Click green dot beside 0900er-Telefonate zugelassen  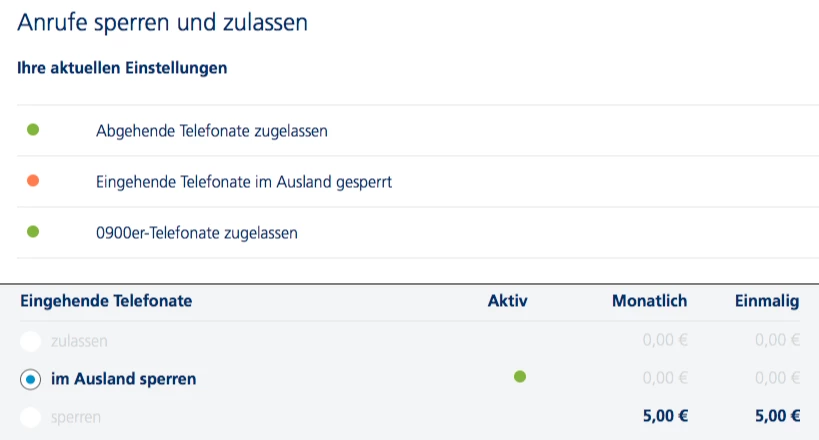[x=33, y=232]
